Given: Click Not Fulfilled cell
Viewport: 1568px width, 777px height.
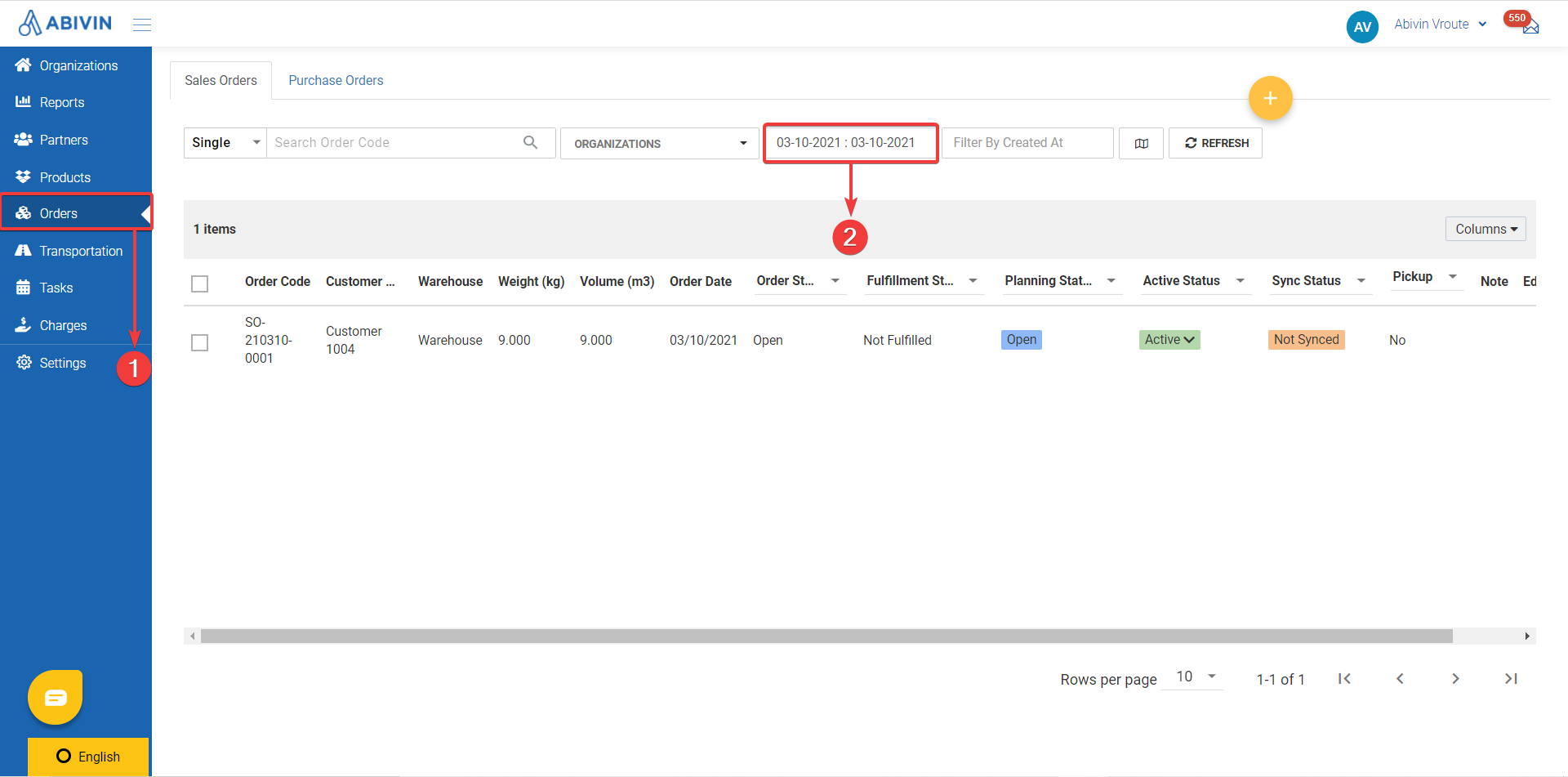Looking at the screenshot, I should click(x=898, y=340).
